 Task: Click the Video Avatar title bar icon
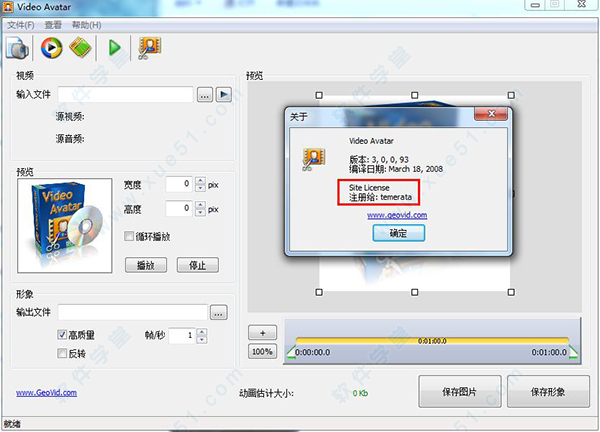click(8, 7)
